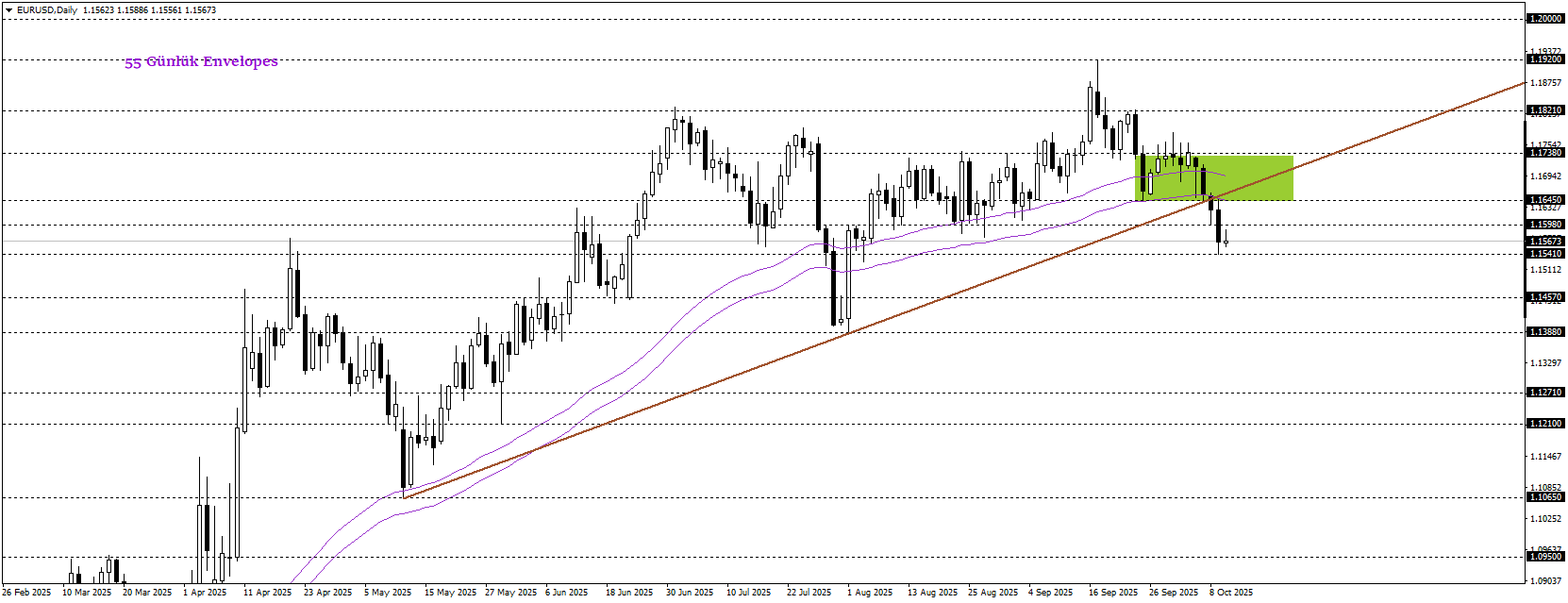This screenshot has height=603, width=1568.
Task: Click the current price label 1.1567
Action: pos(1545,242)
